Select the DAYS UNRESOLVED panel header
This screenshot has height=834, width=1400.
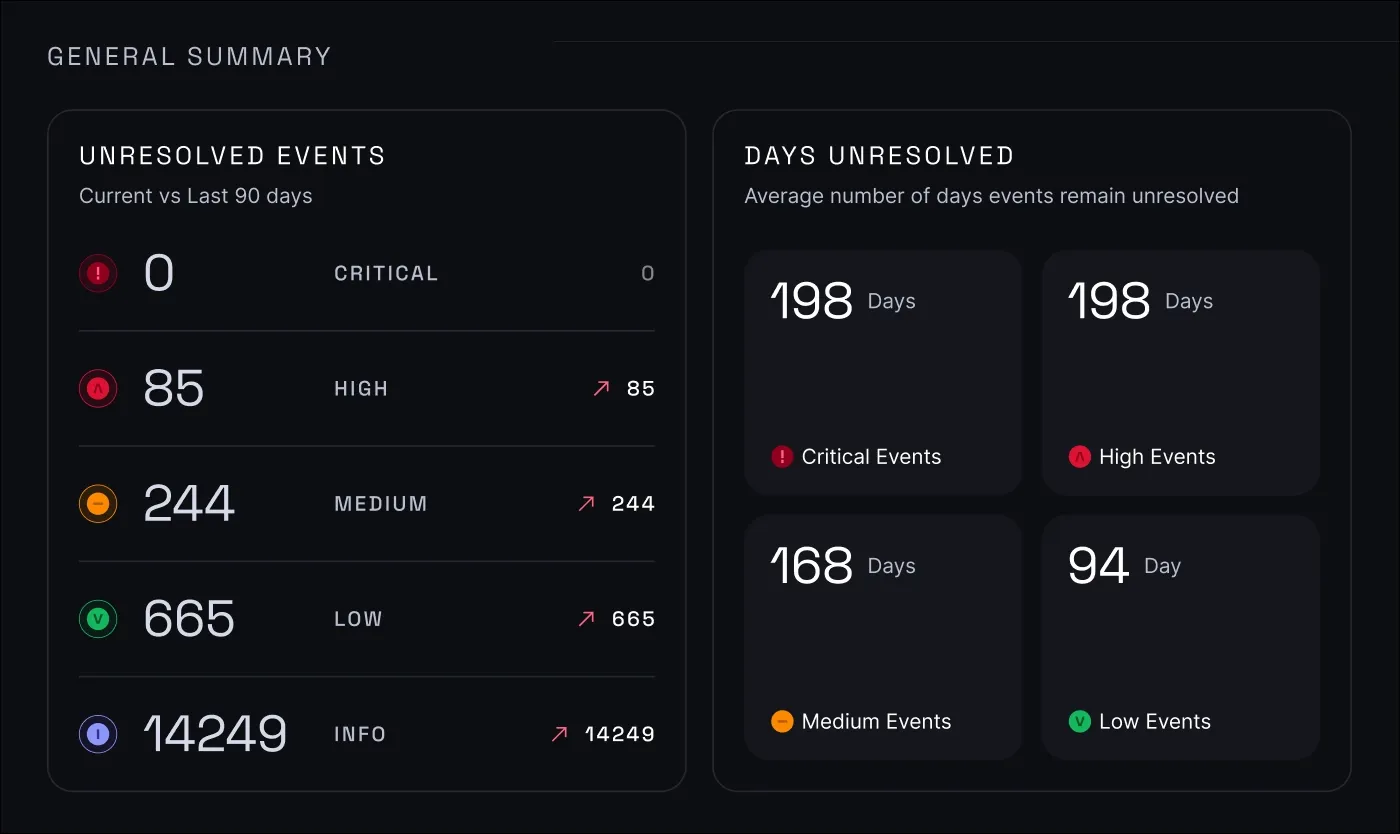(879, 155)
